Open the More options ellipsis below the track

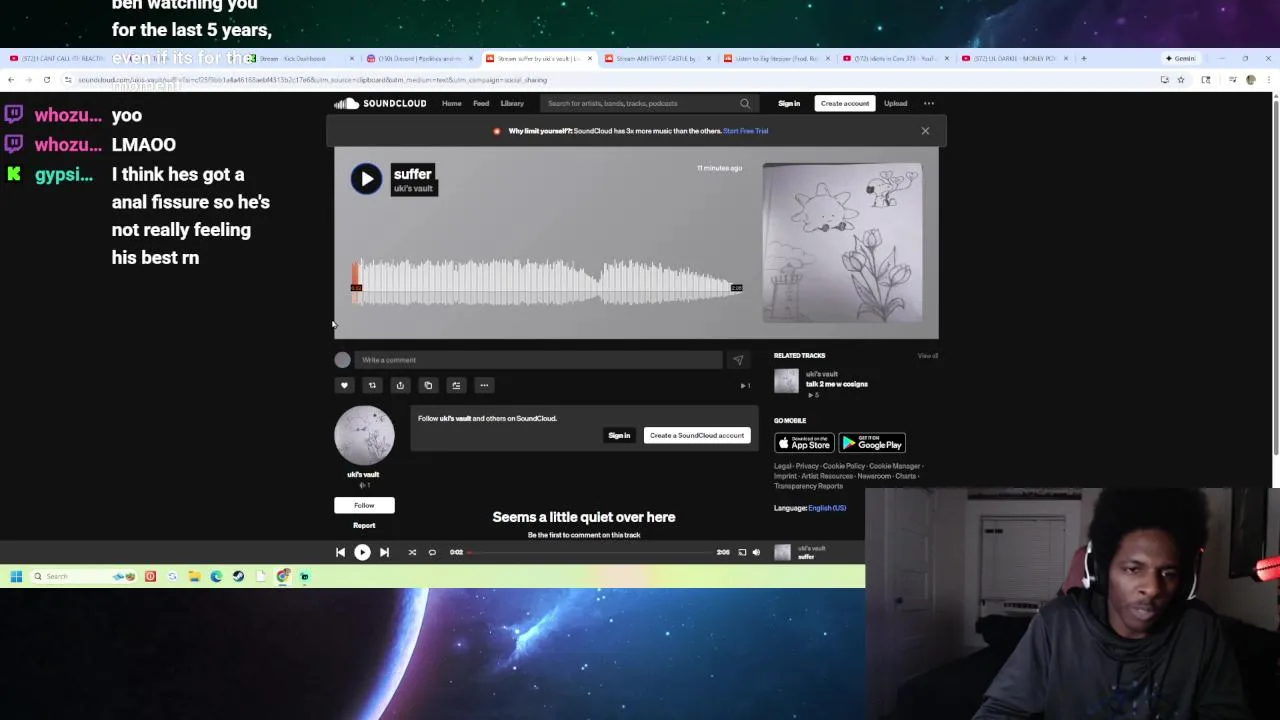pyautogui.click(x=484, y=385)
